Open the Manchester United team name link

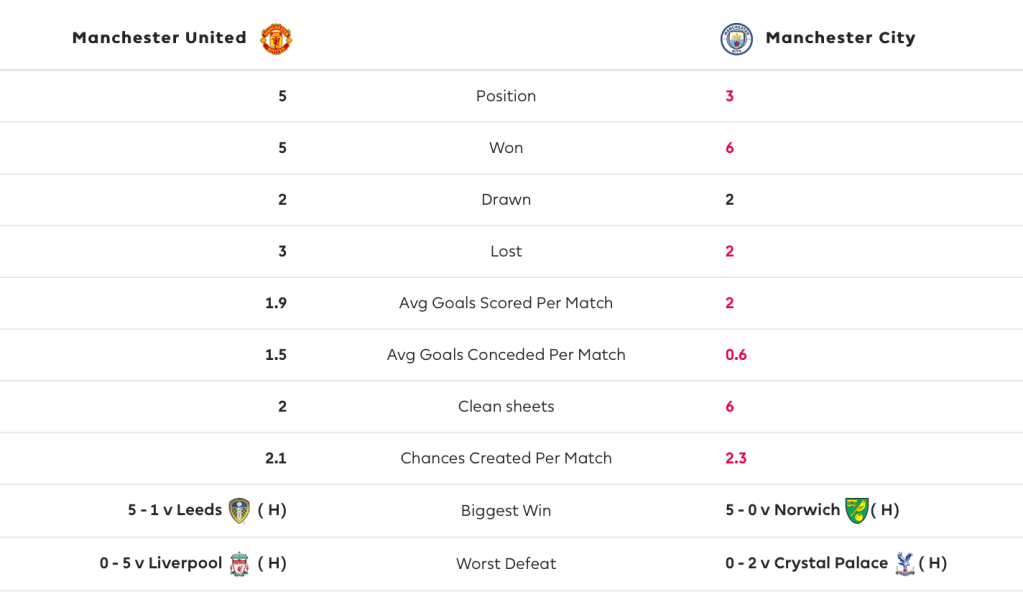[159, 38]
